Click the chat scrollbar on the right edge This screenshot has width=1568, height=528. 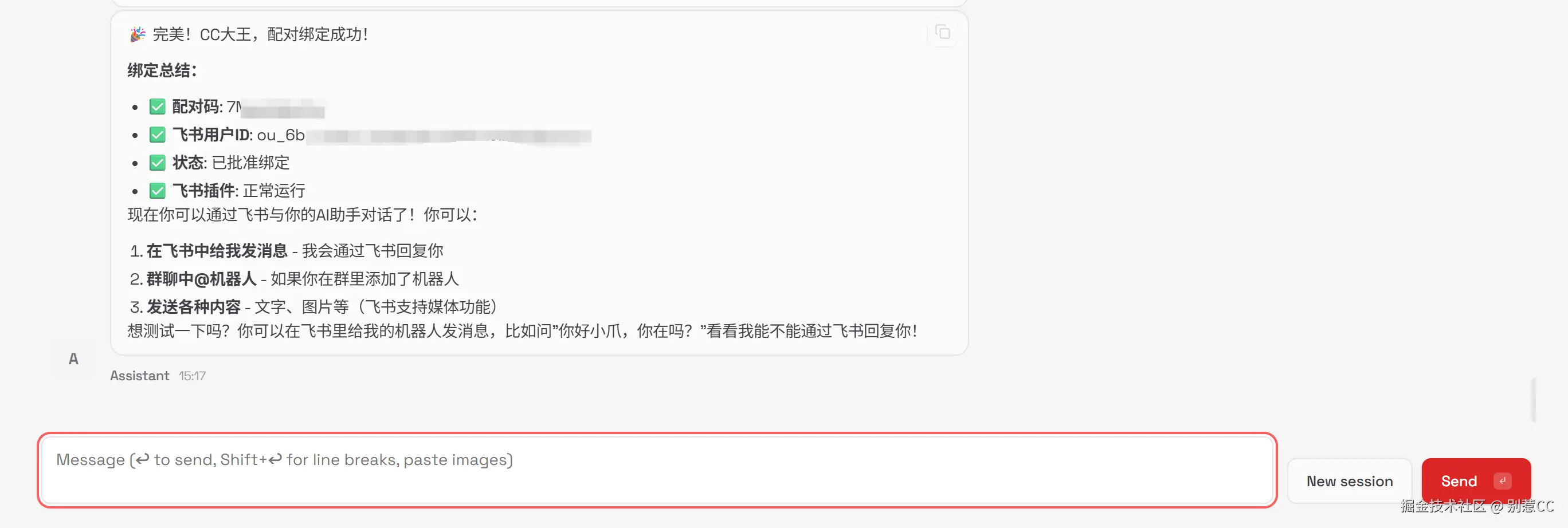[1534, 400]
